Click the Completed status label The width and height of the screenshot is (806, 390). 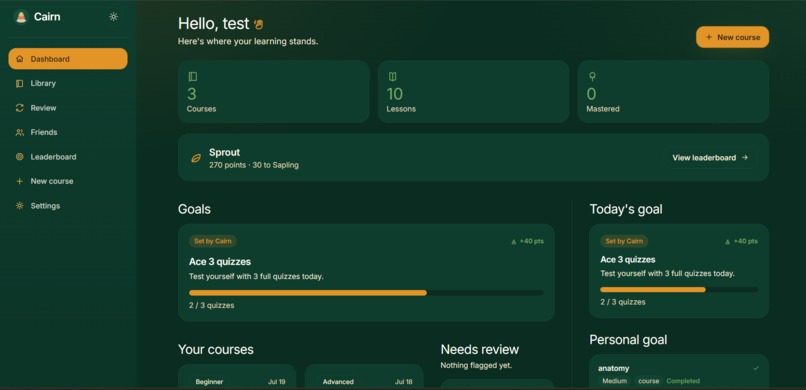(x=683, y=381)
